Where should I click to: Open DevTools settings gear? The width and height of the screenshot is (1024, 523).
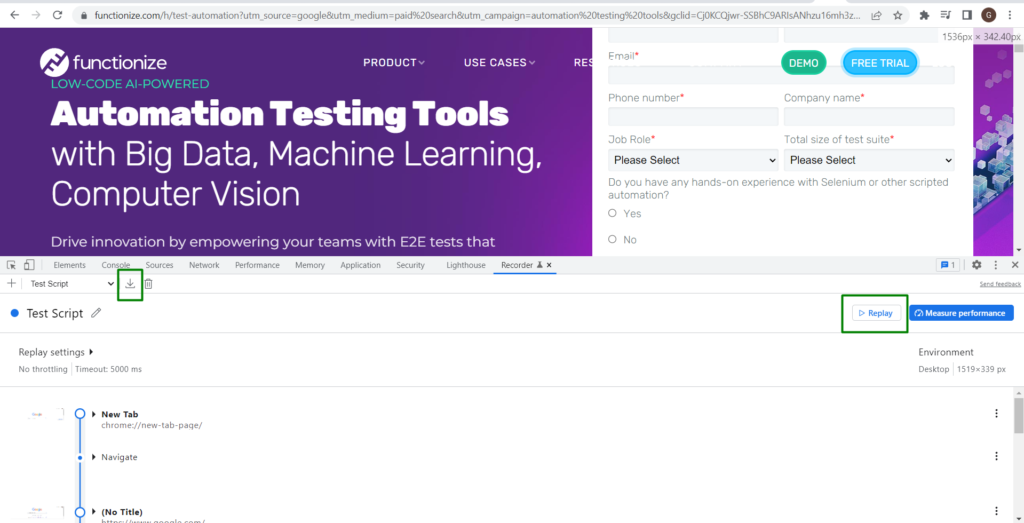[x=976, y=265]
